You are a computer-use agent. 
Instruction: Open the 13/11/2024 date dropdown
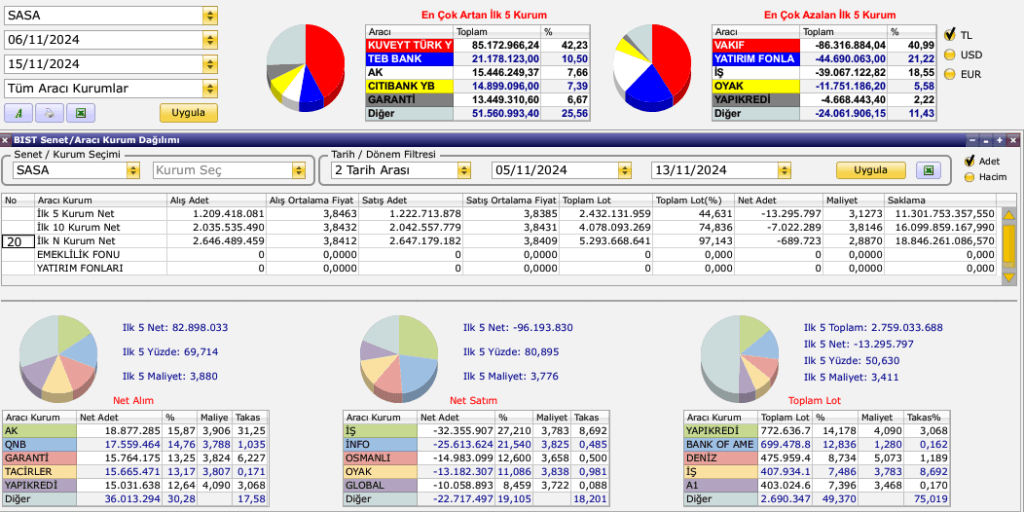coord(784,170)
